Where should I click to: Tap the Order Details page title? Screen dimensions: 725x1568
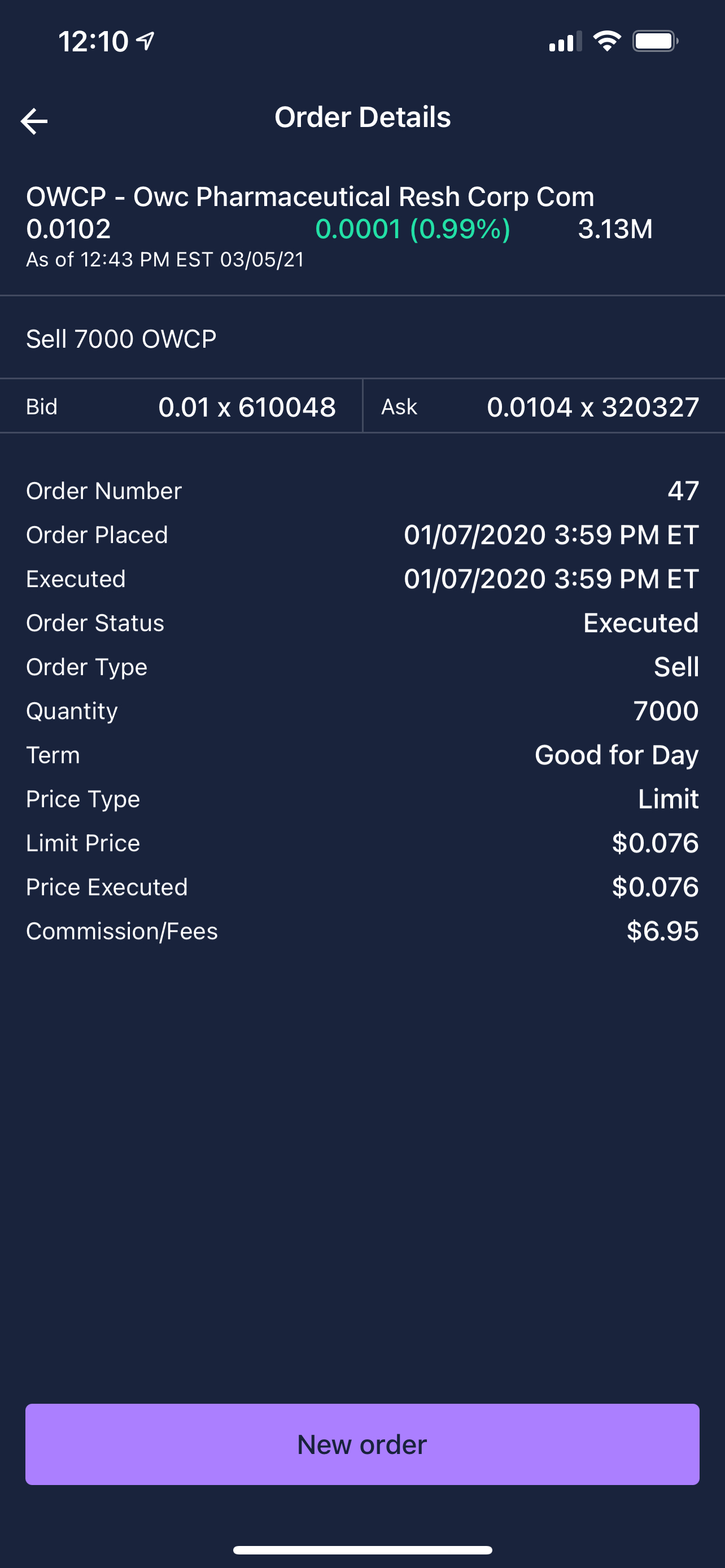pos(362,117)
